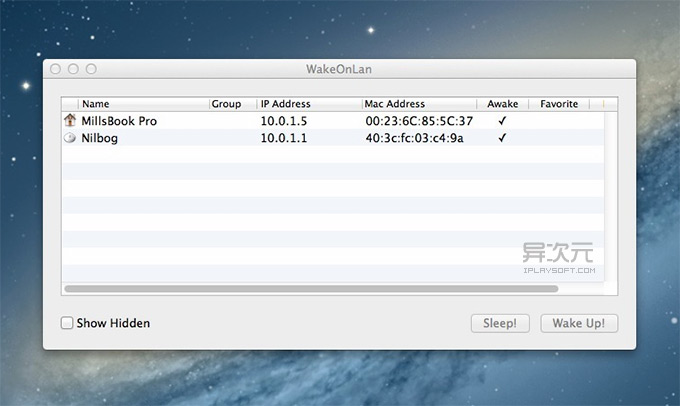Sort by the Awake column header
Screen dimensions: 680x406
(503, 104)
